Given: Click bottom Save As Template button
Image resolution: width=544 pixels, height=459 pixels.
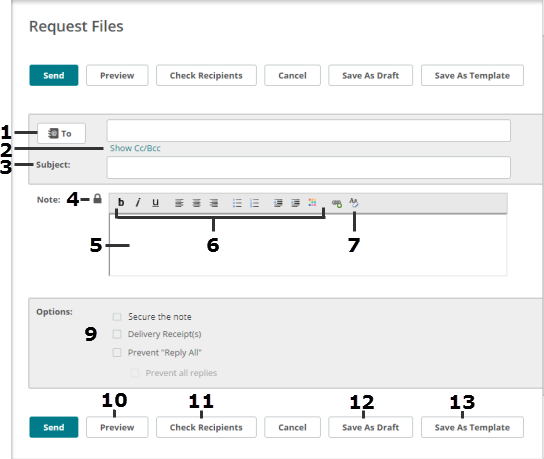Looking at the screenshot, I should pos(472,427).
